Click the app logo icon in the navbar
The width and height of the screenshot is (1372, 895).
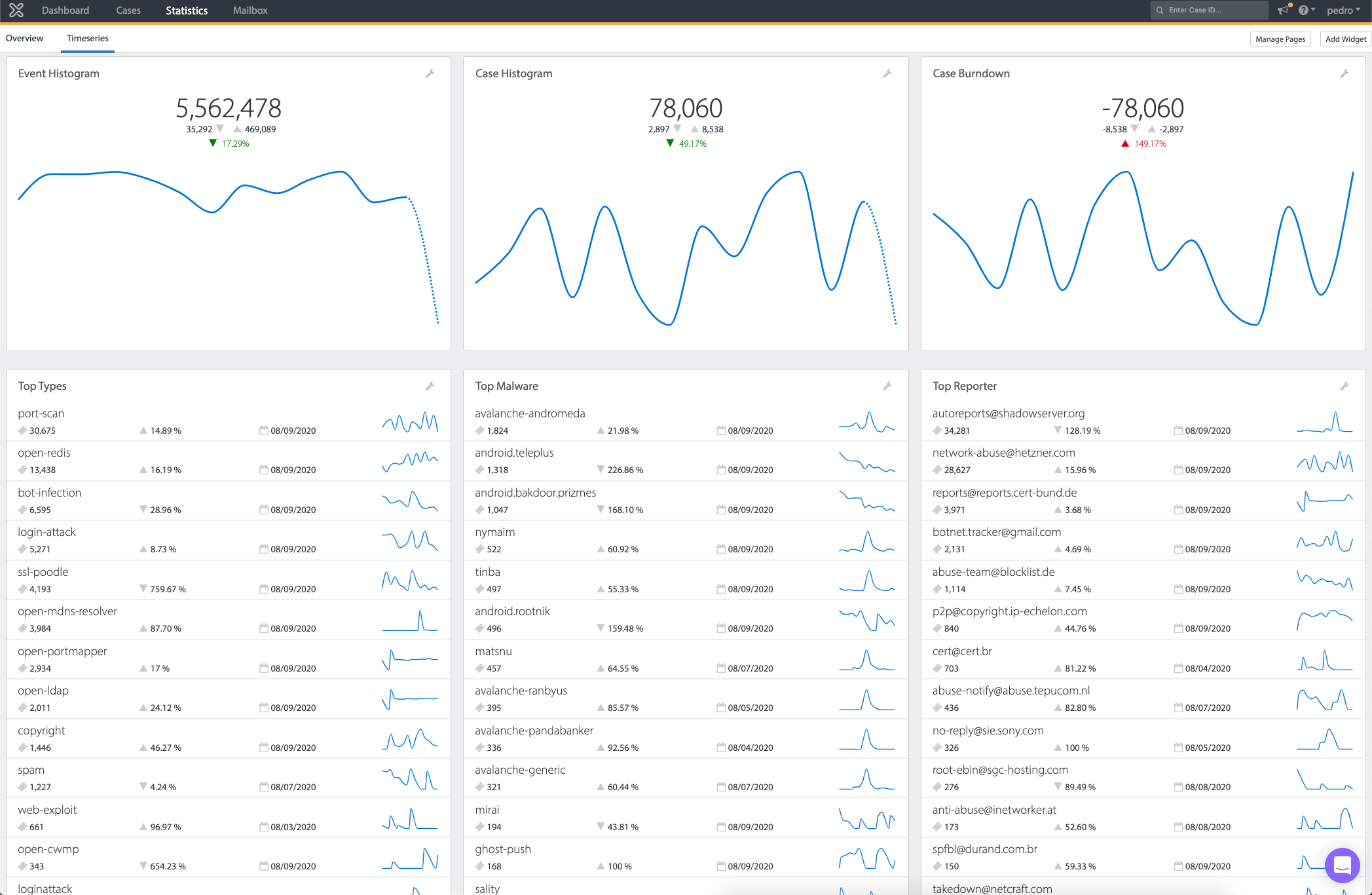16,10
